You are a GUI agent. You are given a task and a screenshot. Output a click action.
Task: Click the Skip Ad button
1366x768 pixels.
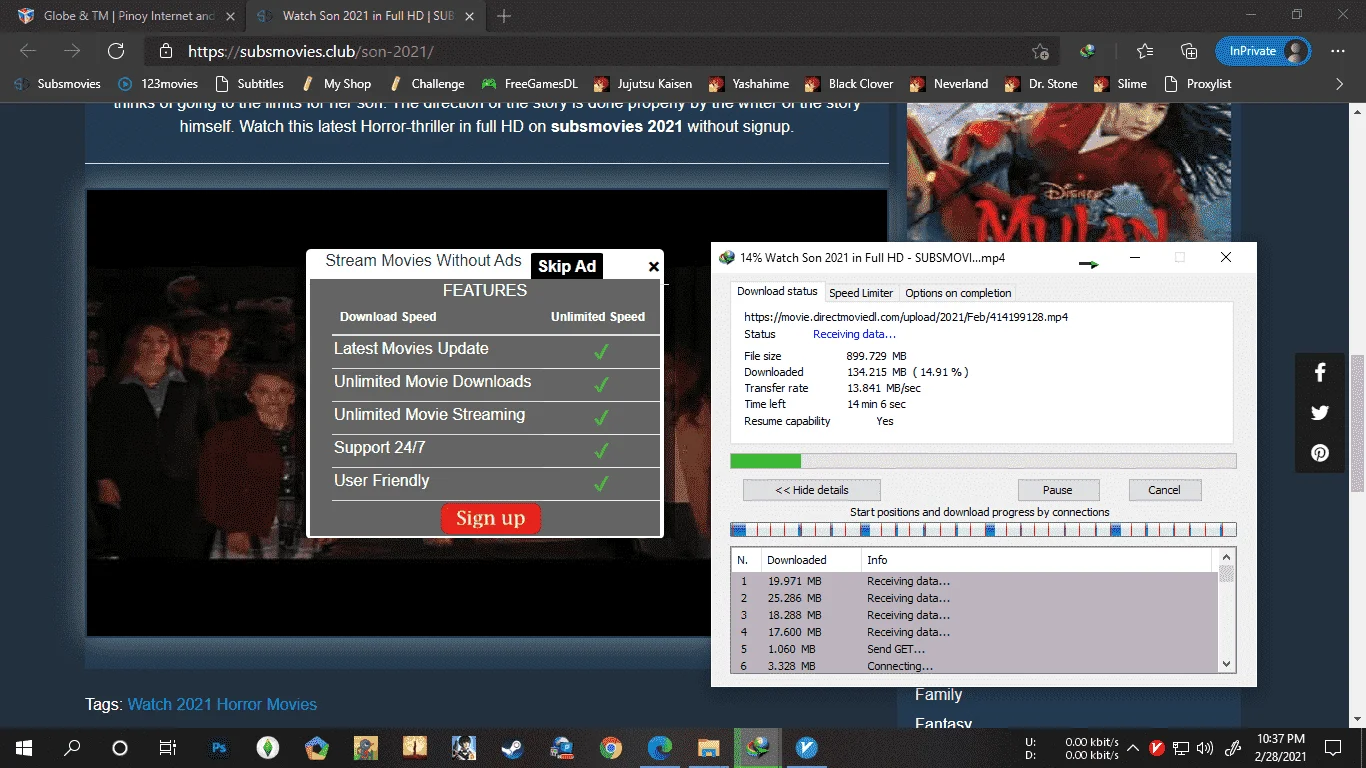(x=567, y=266)
